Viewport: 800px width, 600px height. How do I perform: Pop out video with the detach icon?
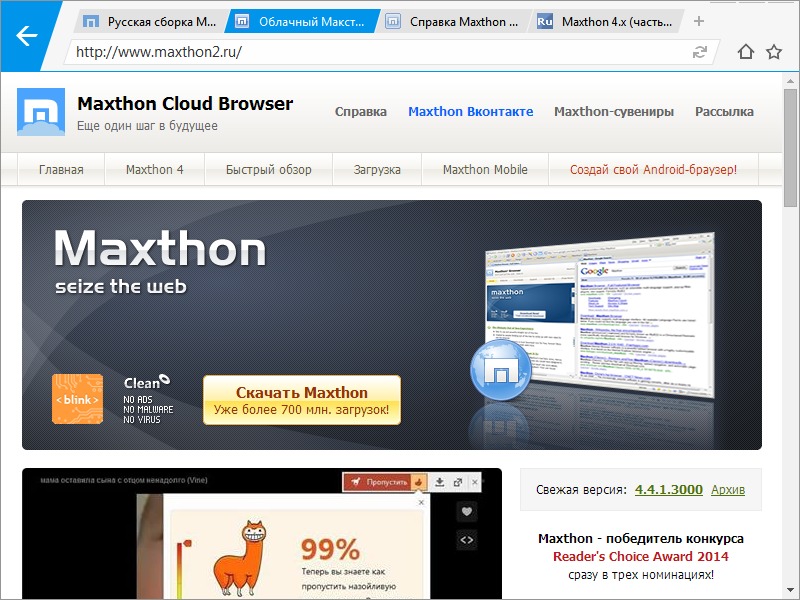(458, 482)
